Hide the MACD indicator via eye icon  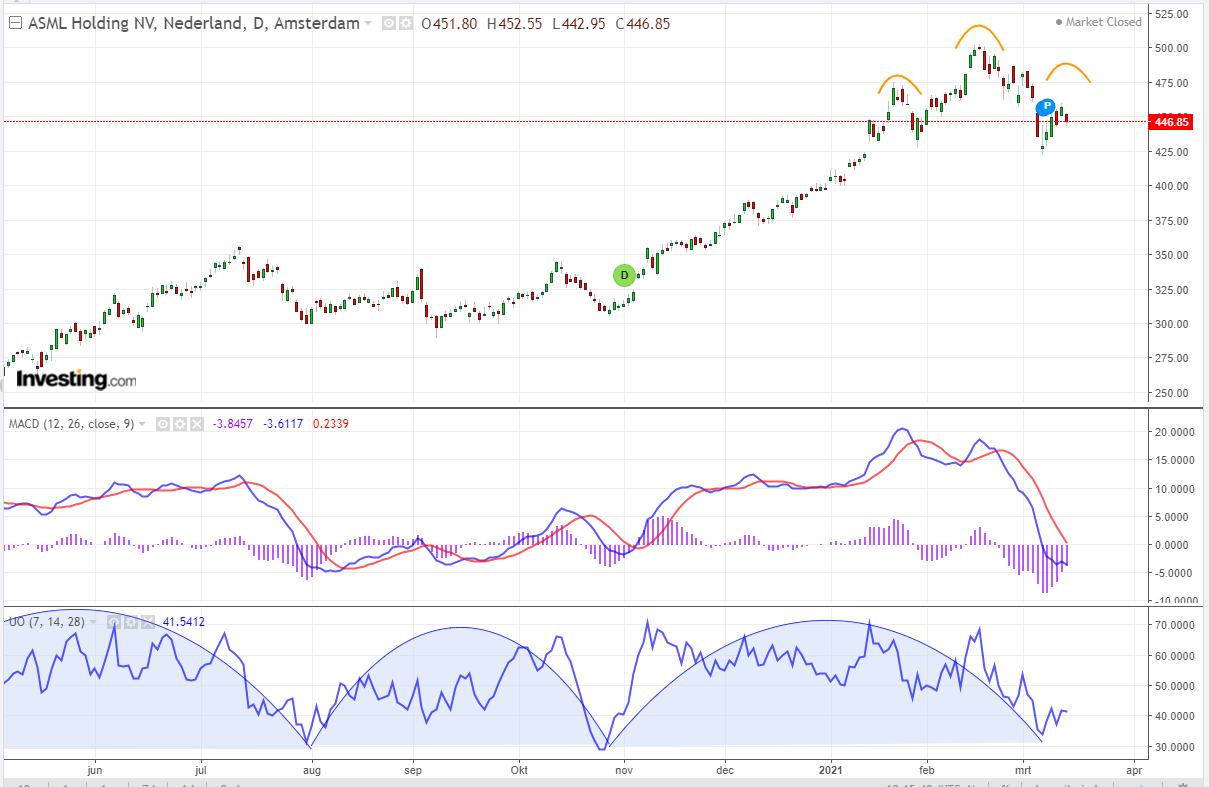pyautogui.click(x=162, y=424)
